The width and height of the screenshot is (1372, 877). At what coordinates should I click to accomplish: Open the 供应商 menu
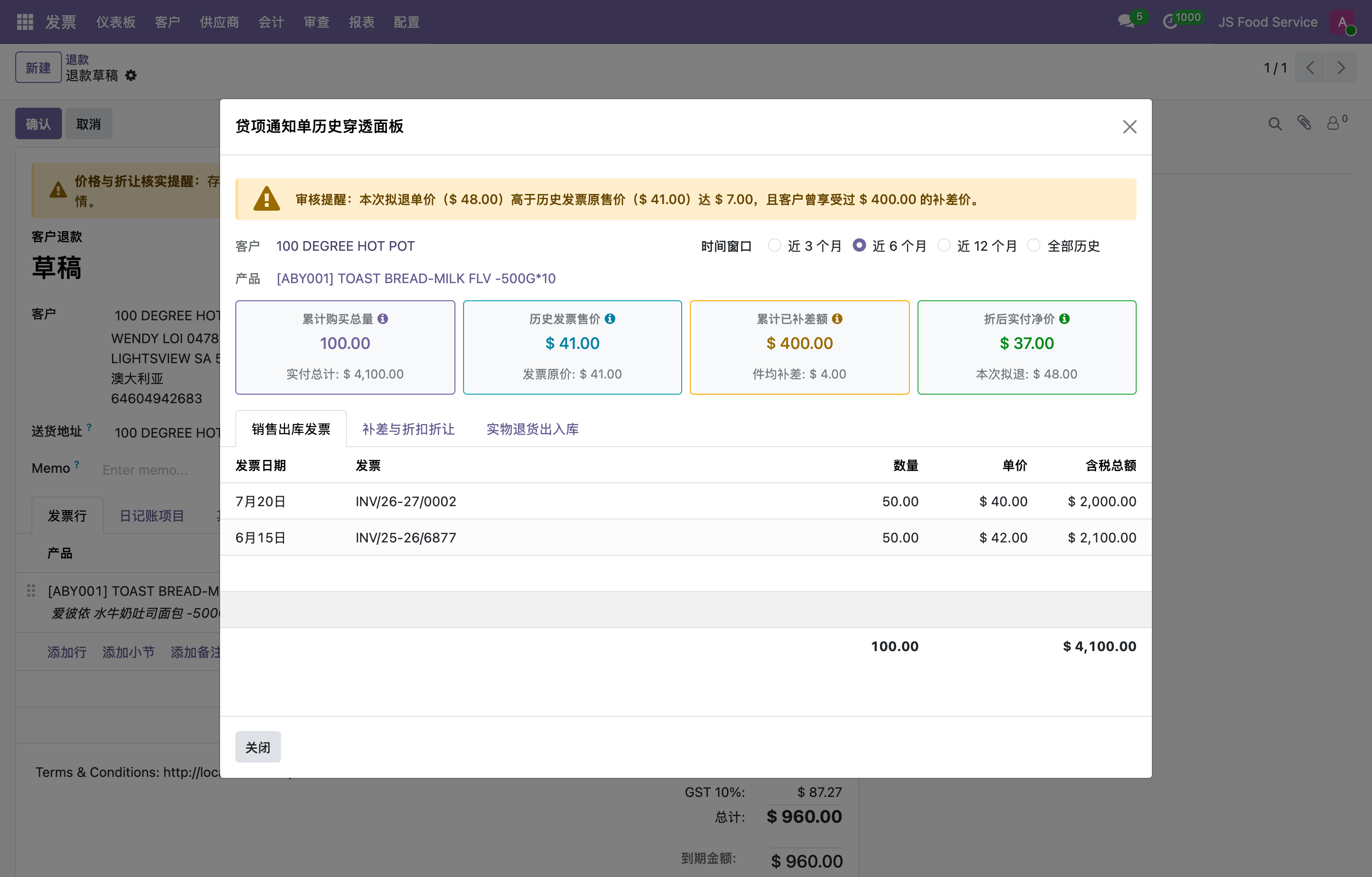pyautogui.click(x=219, y=21)
